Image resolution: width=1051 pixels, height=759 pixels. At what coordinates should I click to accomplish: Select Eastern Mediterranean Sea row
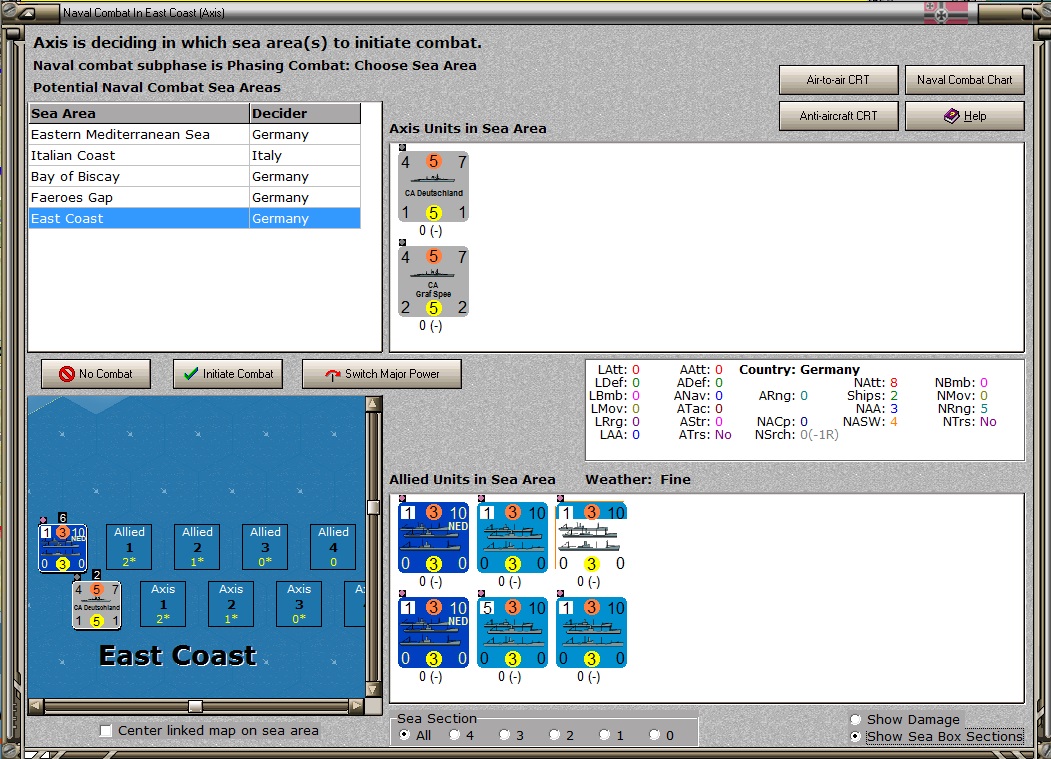(195, 135)
